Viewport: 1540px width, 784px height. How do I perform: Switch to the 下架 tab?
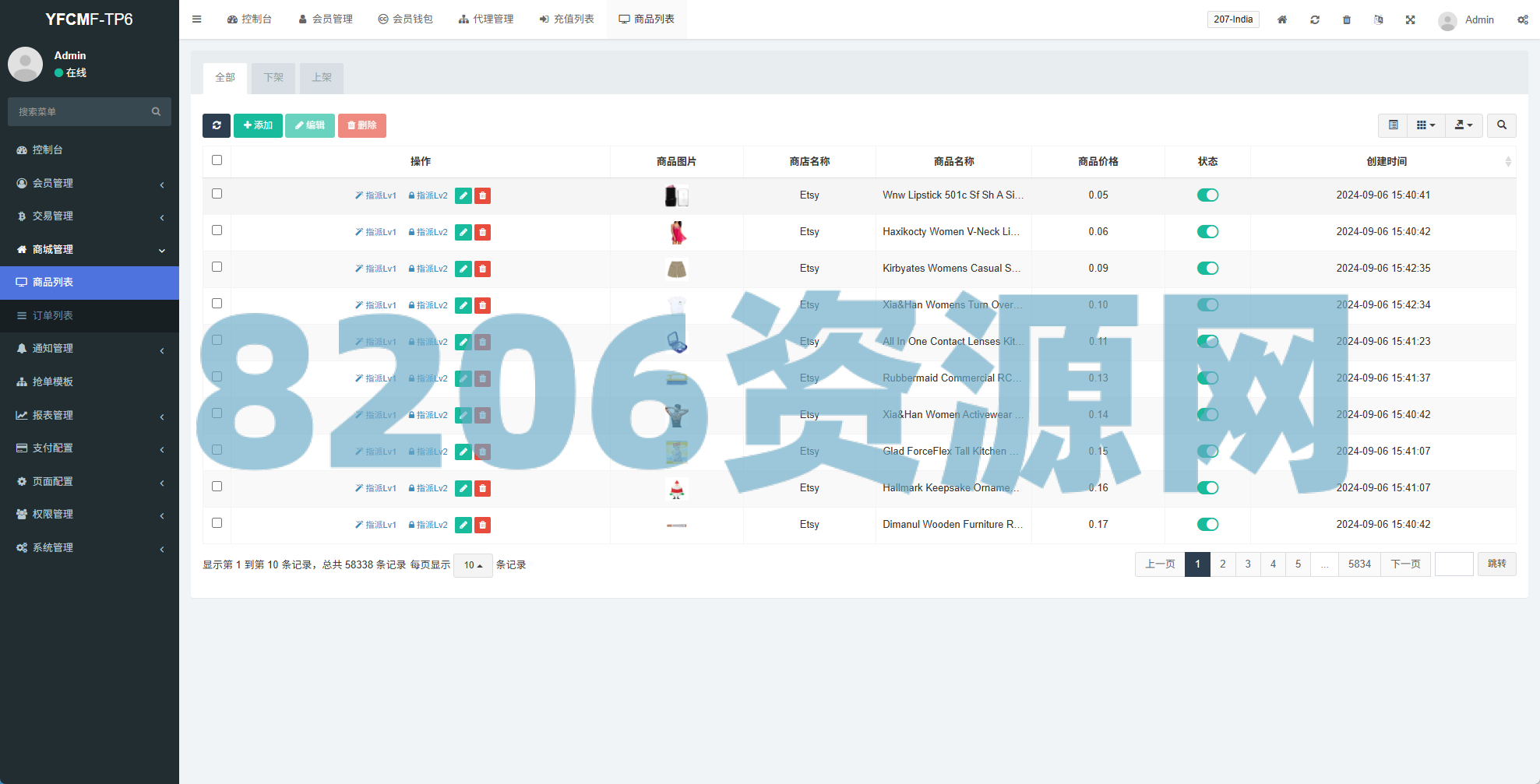(x=273, y=78)
